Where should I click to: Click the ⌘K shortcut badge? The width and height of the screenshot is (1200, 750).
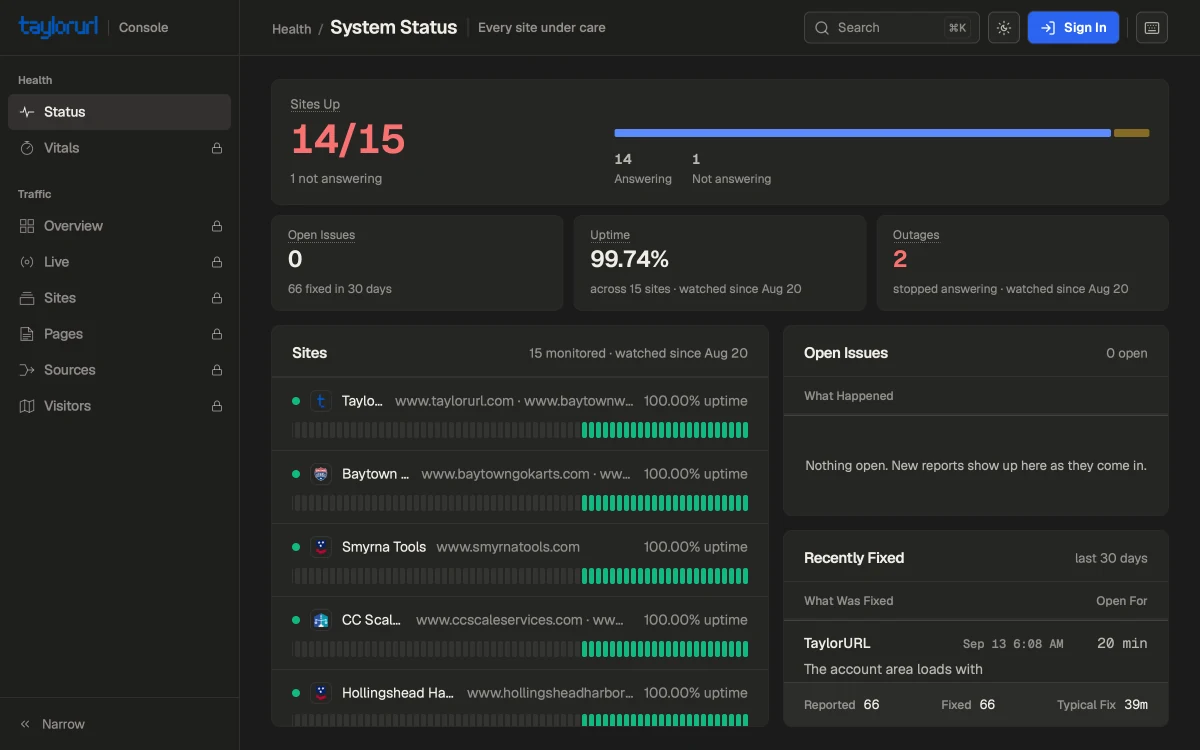coord(957,28)
